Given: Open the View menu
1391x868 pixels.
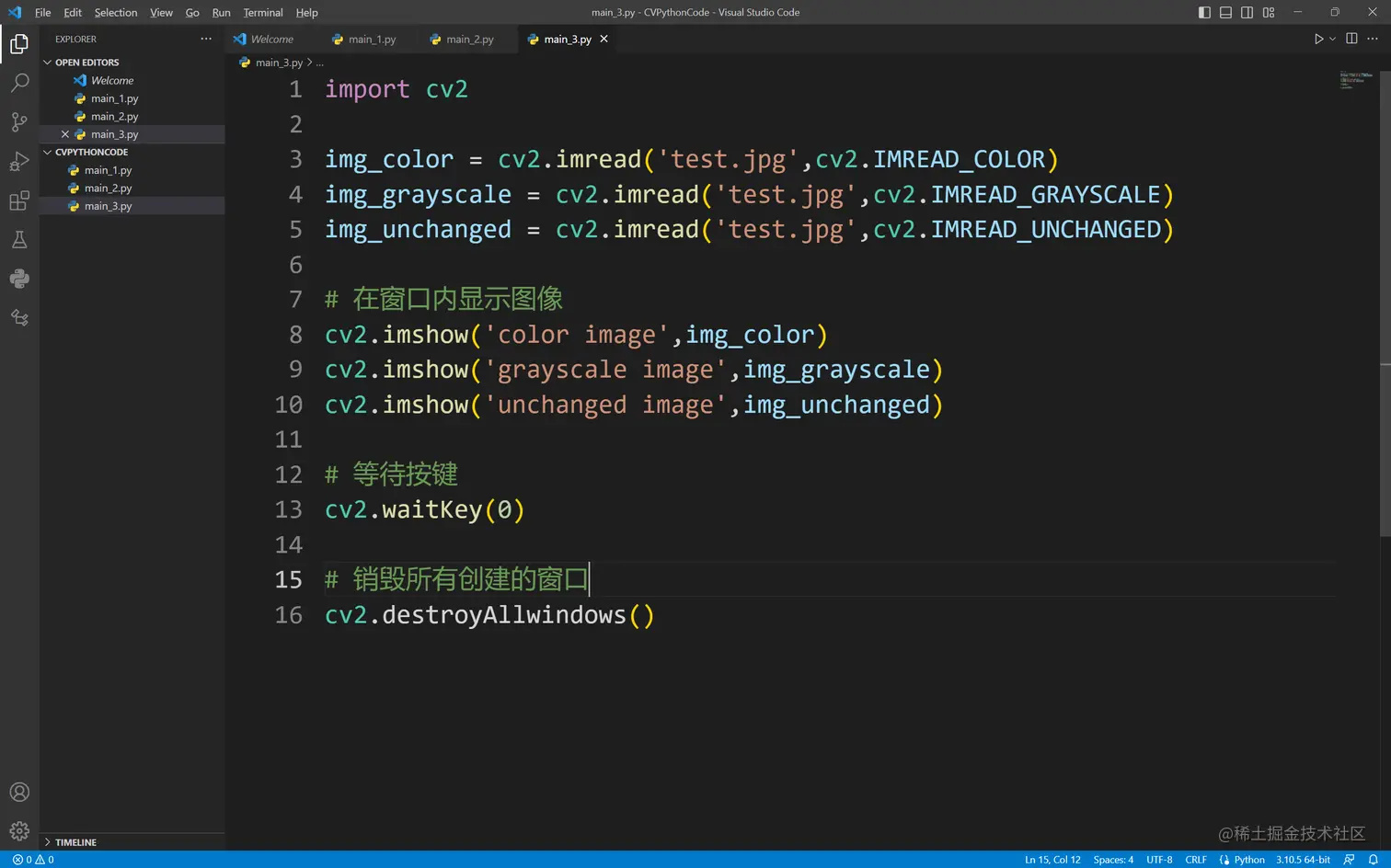Looking at the screenshot, I should (161, 12).
